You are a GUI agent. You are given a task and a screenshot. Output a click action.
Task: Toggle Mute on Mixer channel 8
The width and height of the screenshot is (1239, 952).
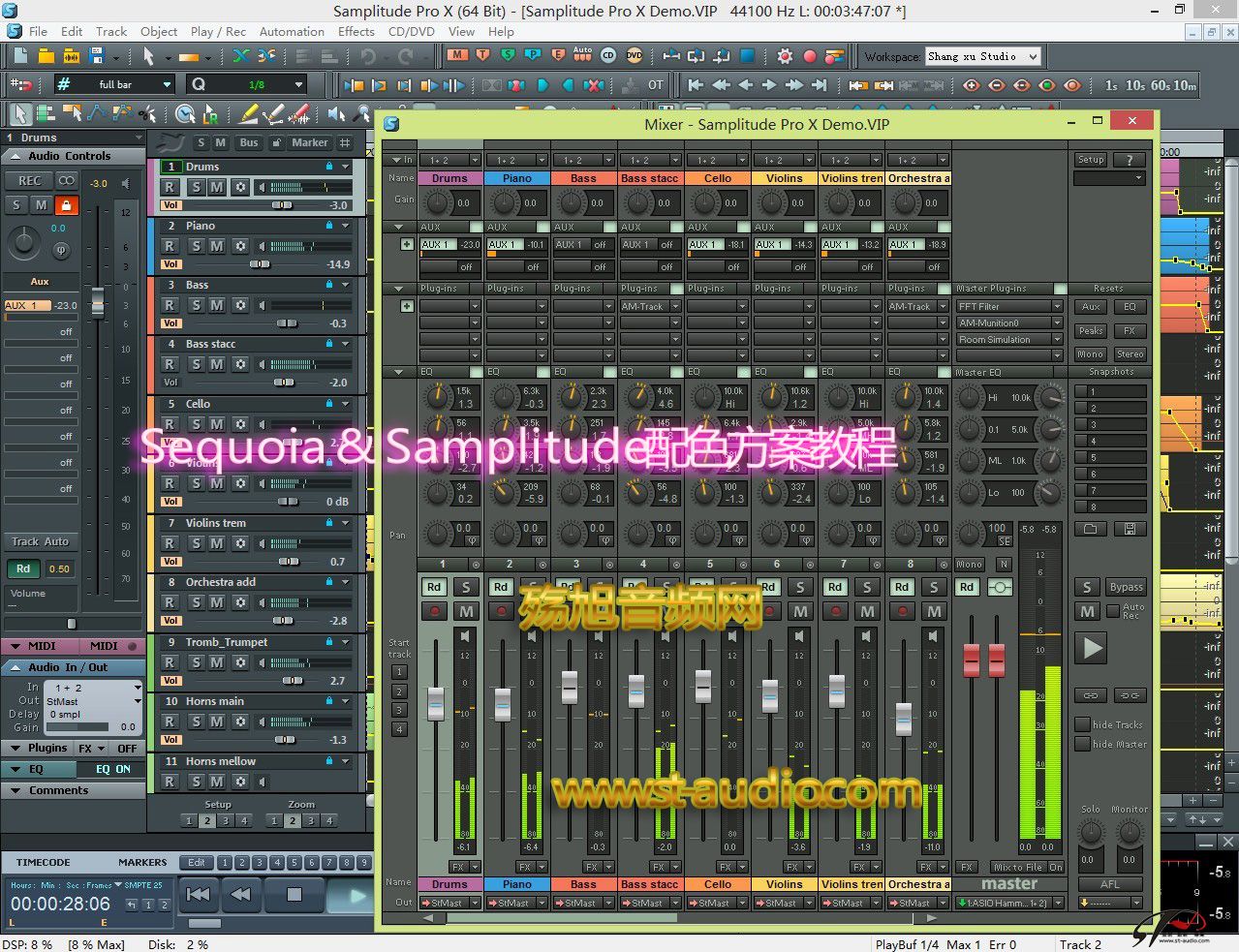[934, 611]
